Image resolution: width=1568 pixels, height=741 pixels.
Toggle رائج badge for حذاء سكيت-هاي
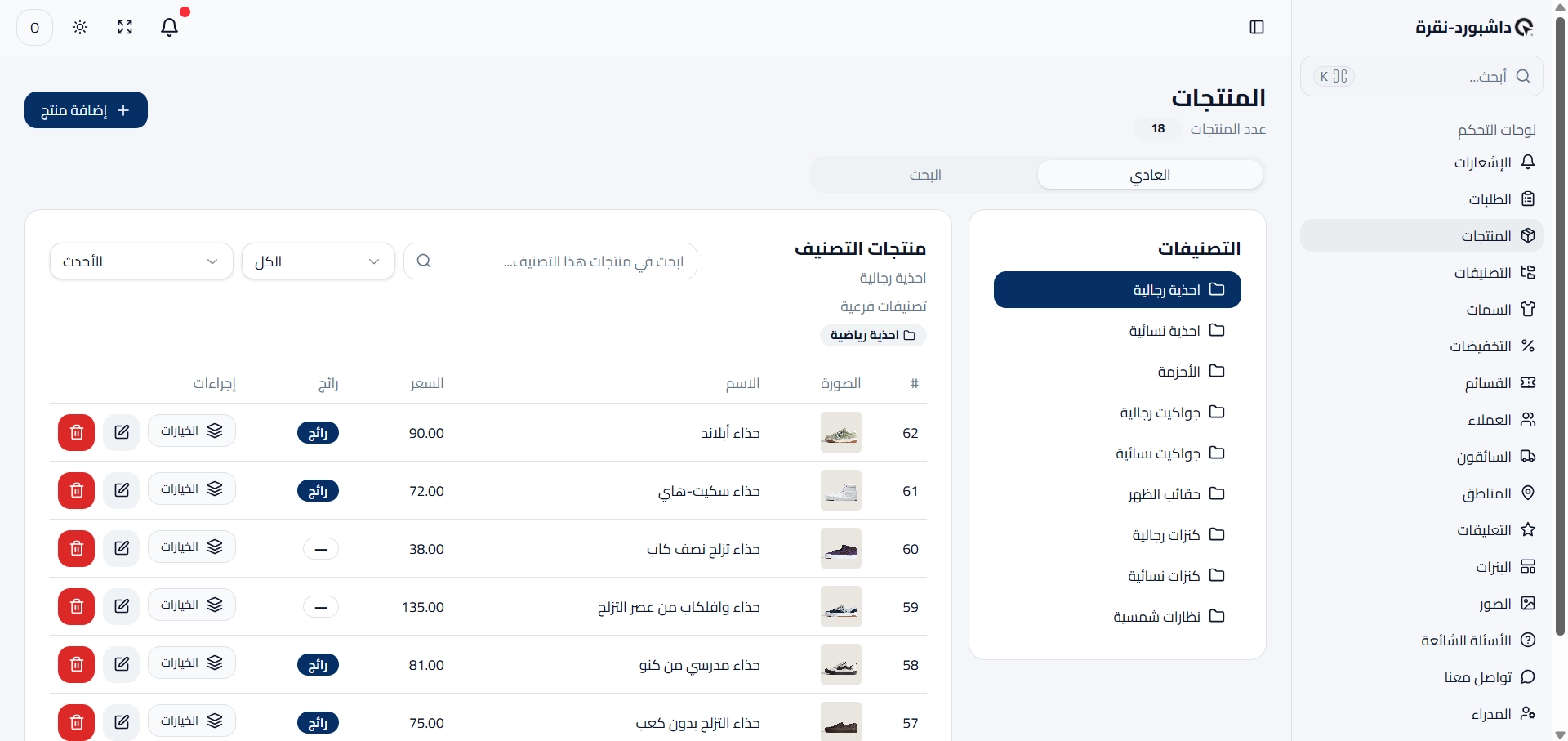pos(318,491)
